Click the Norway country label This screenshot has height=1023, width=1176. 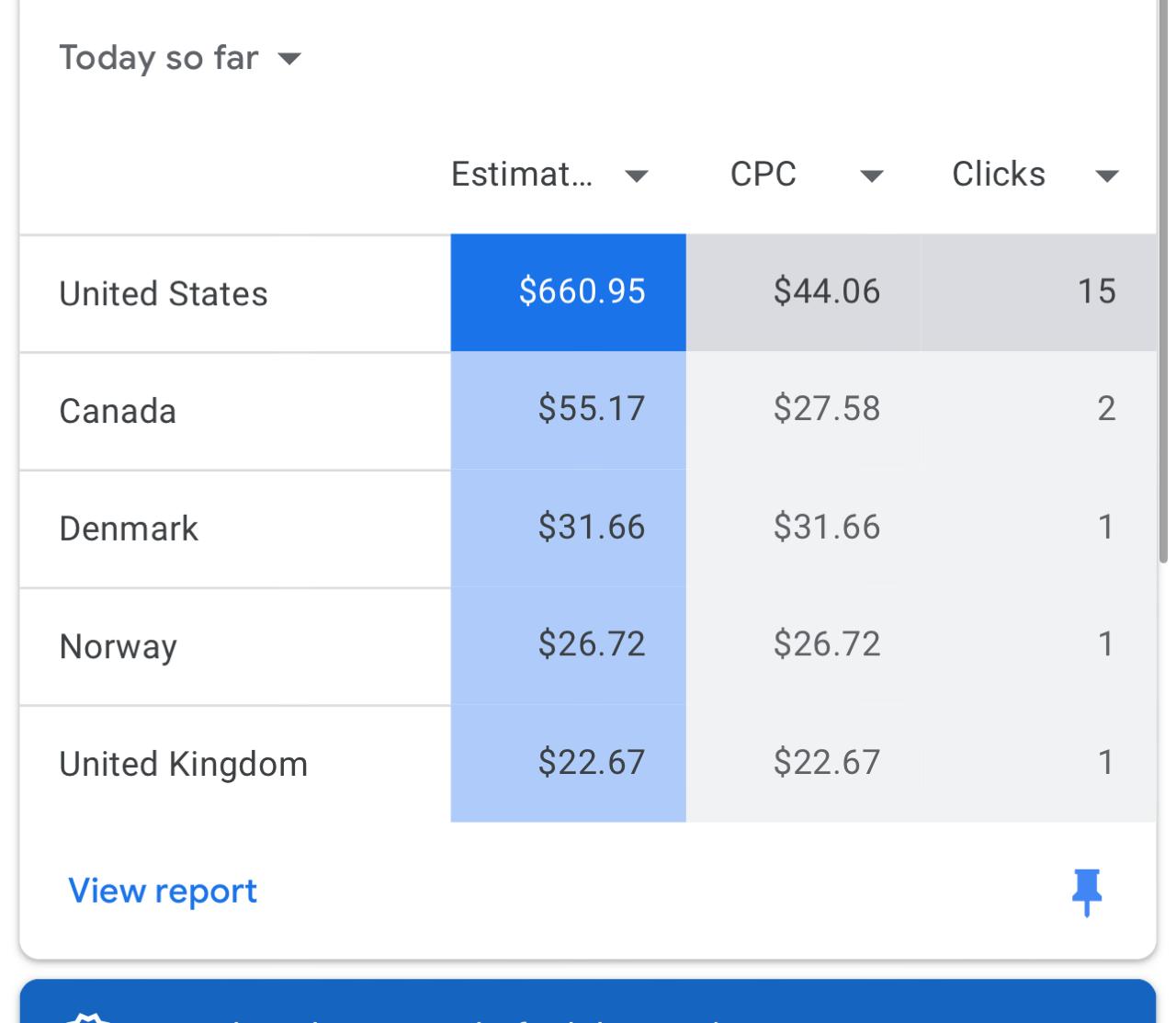click(119, 646)
